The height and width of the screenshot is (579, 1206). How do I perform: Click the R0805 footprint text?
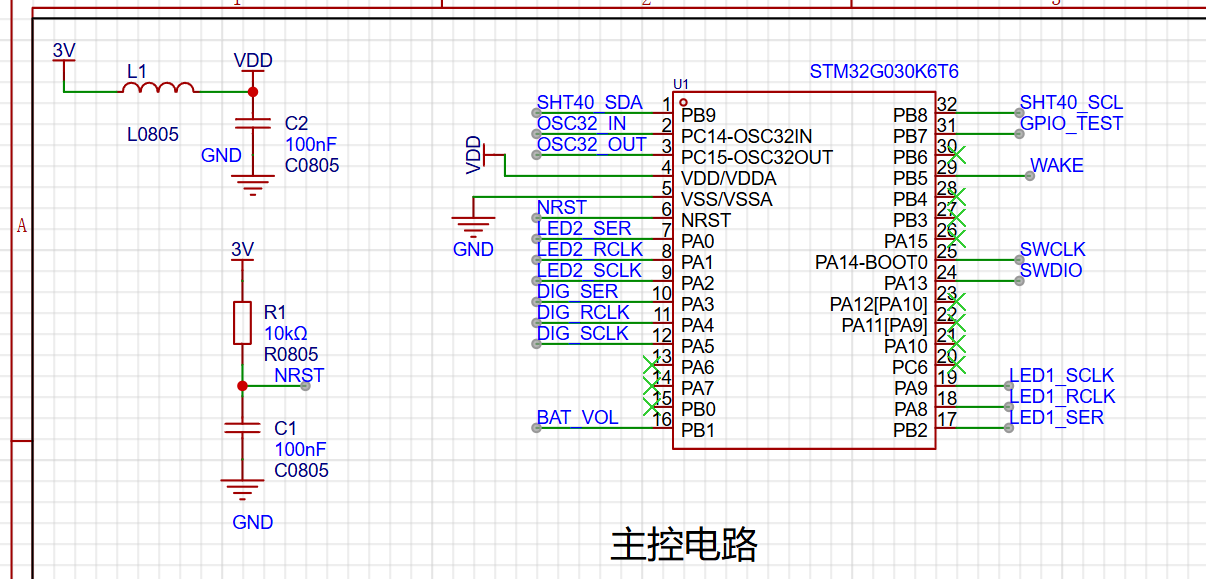tap(291, 354)
